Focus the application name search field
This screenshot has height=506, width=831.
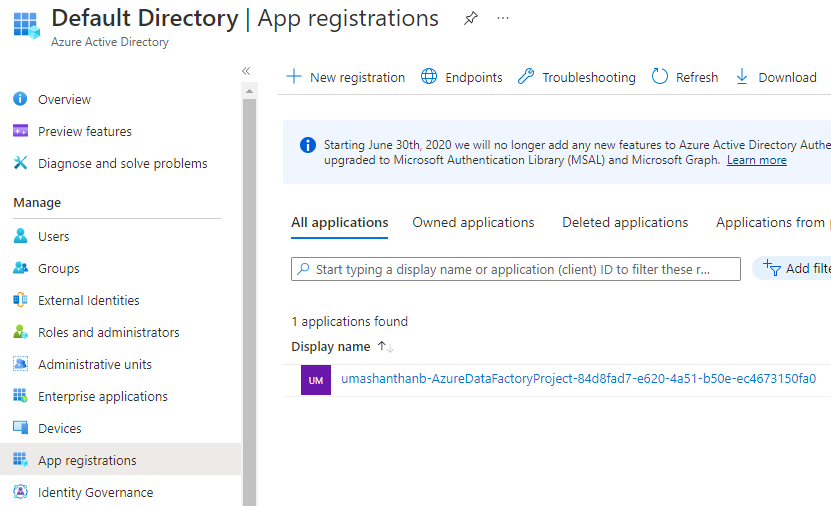[516, 269]
